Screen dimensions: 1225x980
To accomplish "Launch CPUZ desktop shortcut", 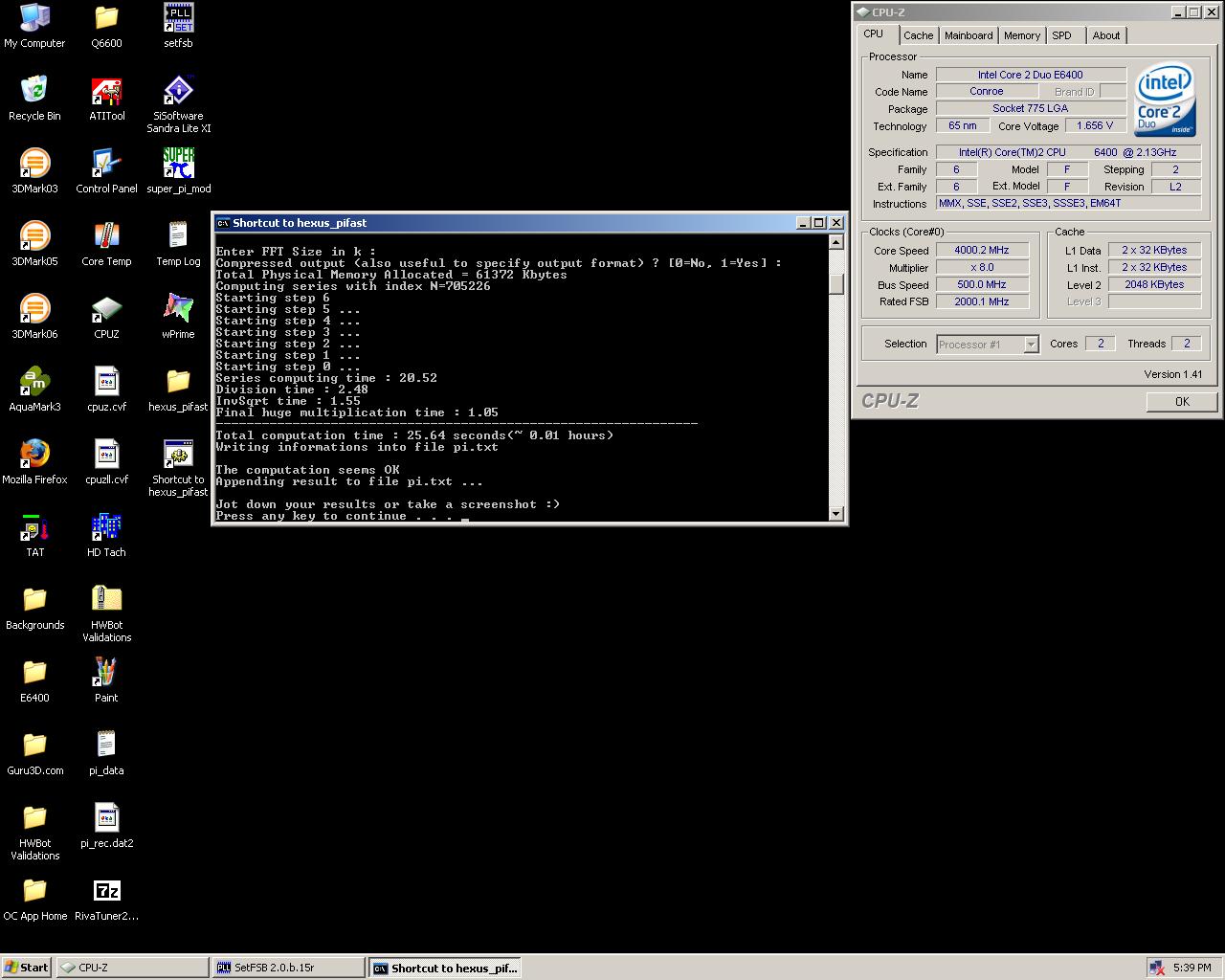I will [x=106, y=317].
